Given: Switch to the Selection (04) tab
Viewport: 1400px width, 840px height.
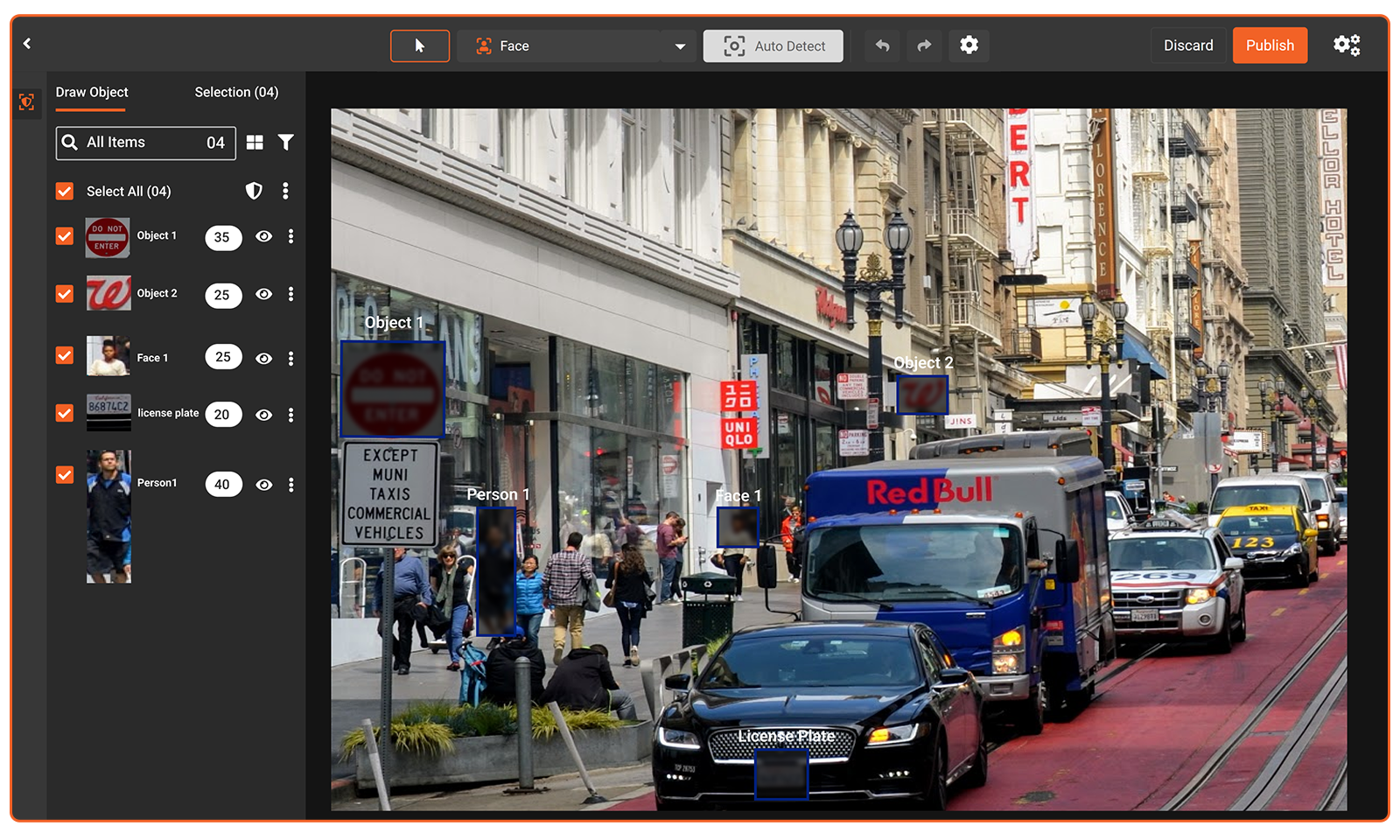Looking at the screenshot, I should [x=236, y=92].
